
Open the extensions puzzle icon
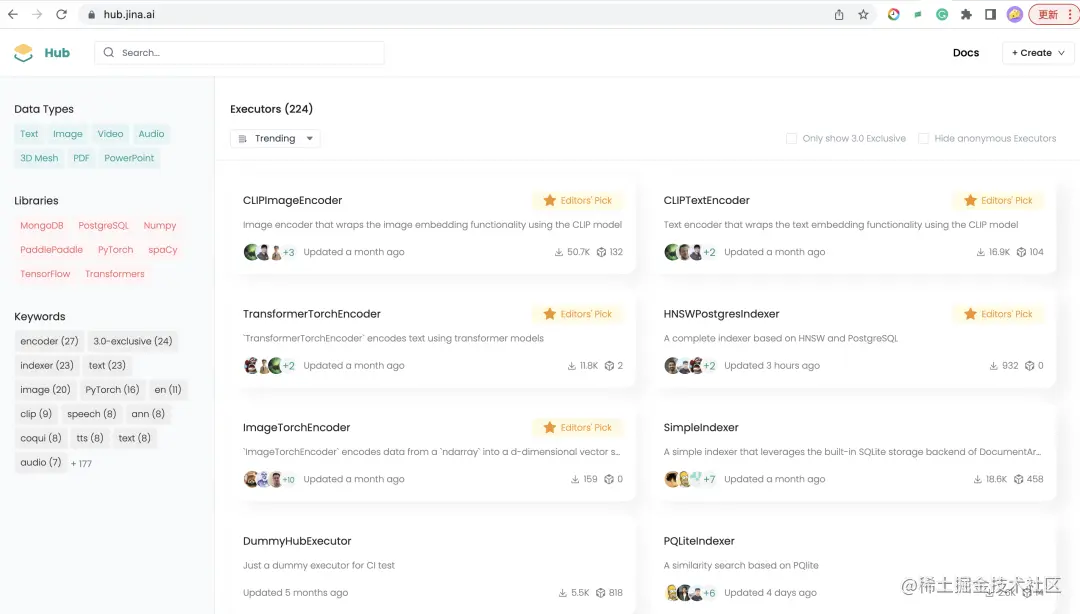(966, 14)
